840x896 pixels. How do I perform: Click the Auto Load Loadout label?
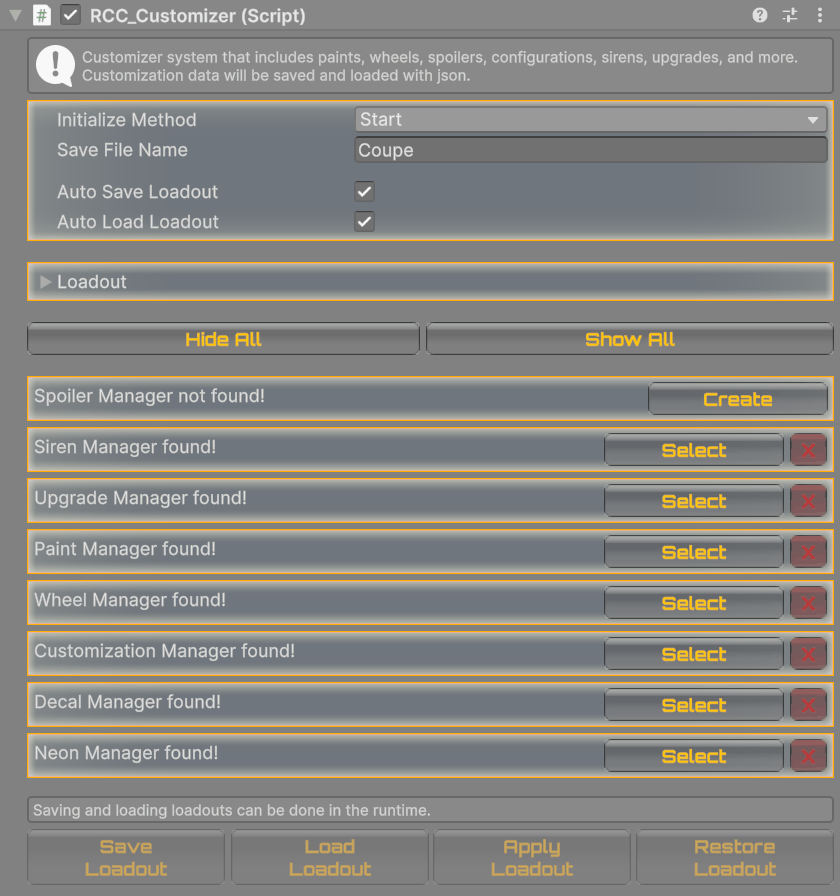pyautogui.click(x=138, y=222)
